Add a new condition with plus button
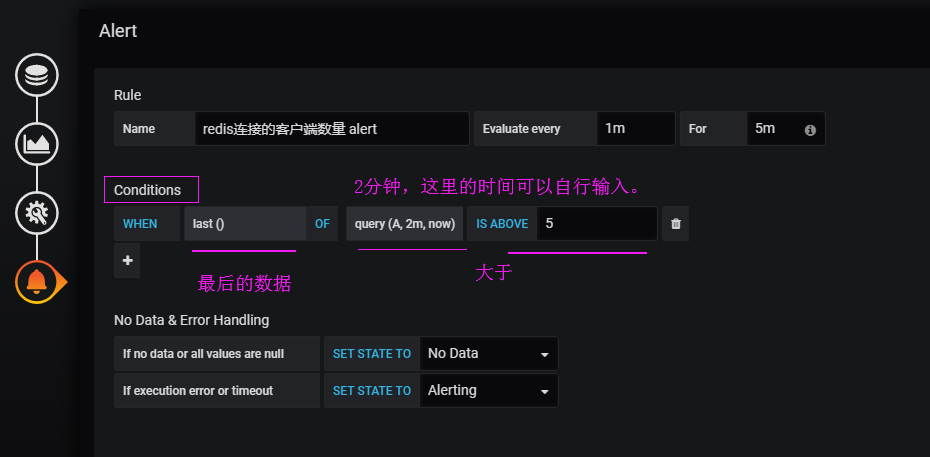Image resolution: width=930 pixels, height=457 pixels. (127, 260)
